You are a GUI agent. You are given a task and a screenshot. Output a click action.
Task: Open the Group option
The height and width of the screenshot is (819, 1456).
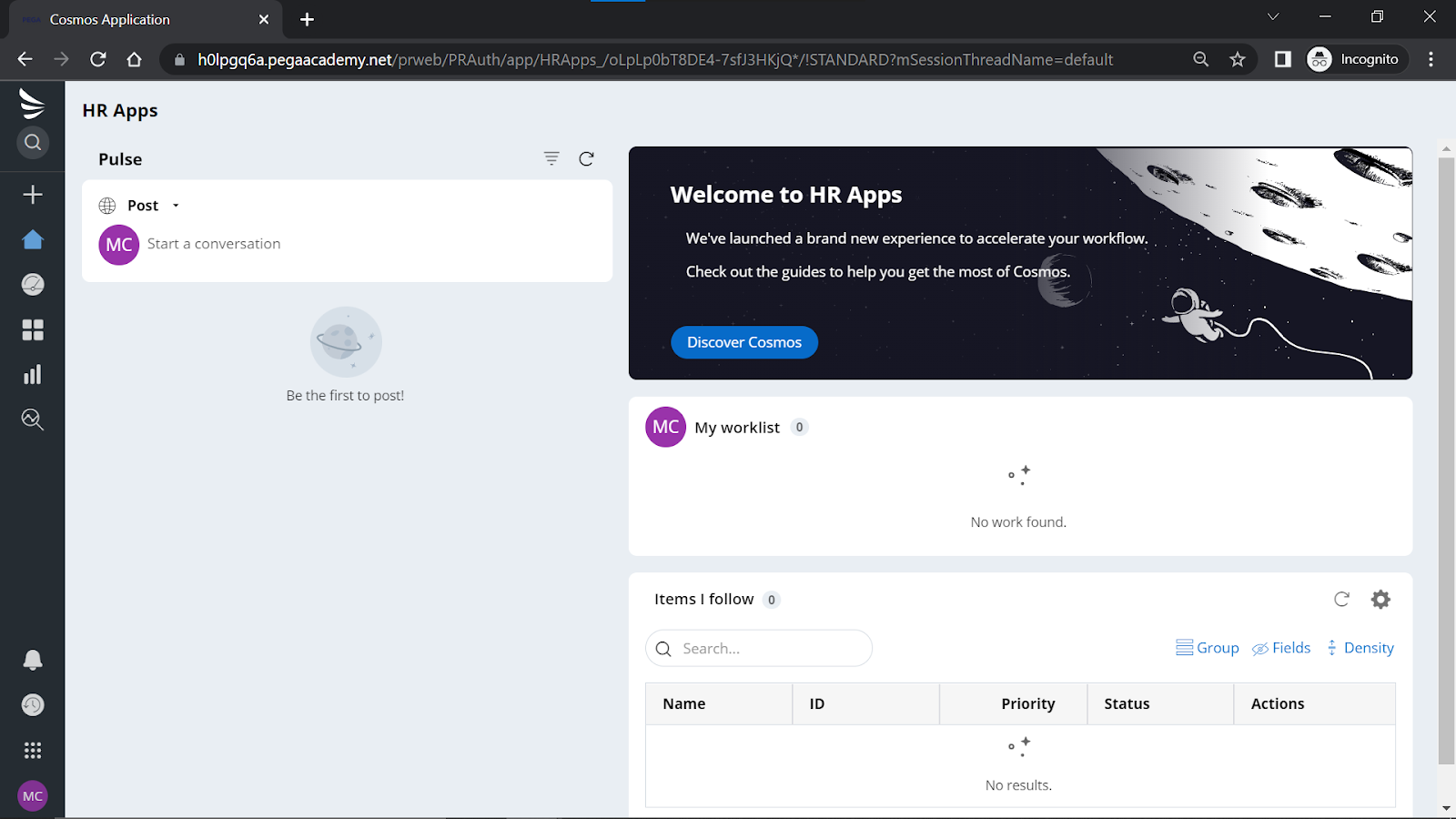point(1208,648)
